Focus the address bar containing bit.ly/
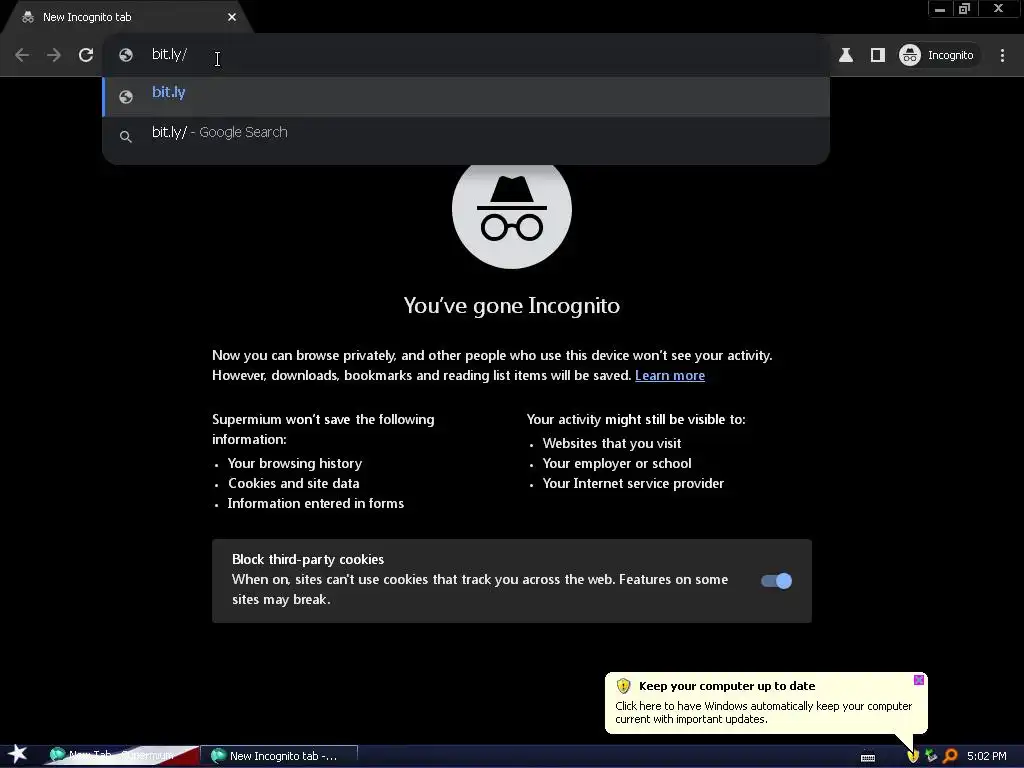Image resolution: width=1024 pixels, height=768 pixels. 467,55
